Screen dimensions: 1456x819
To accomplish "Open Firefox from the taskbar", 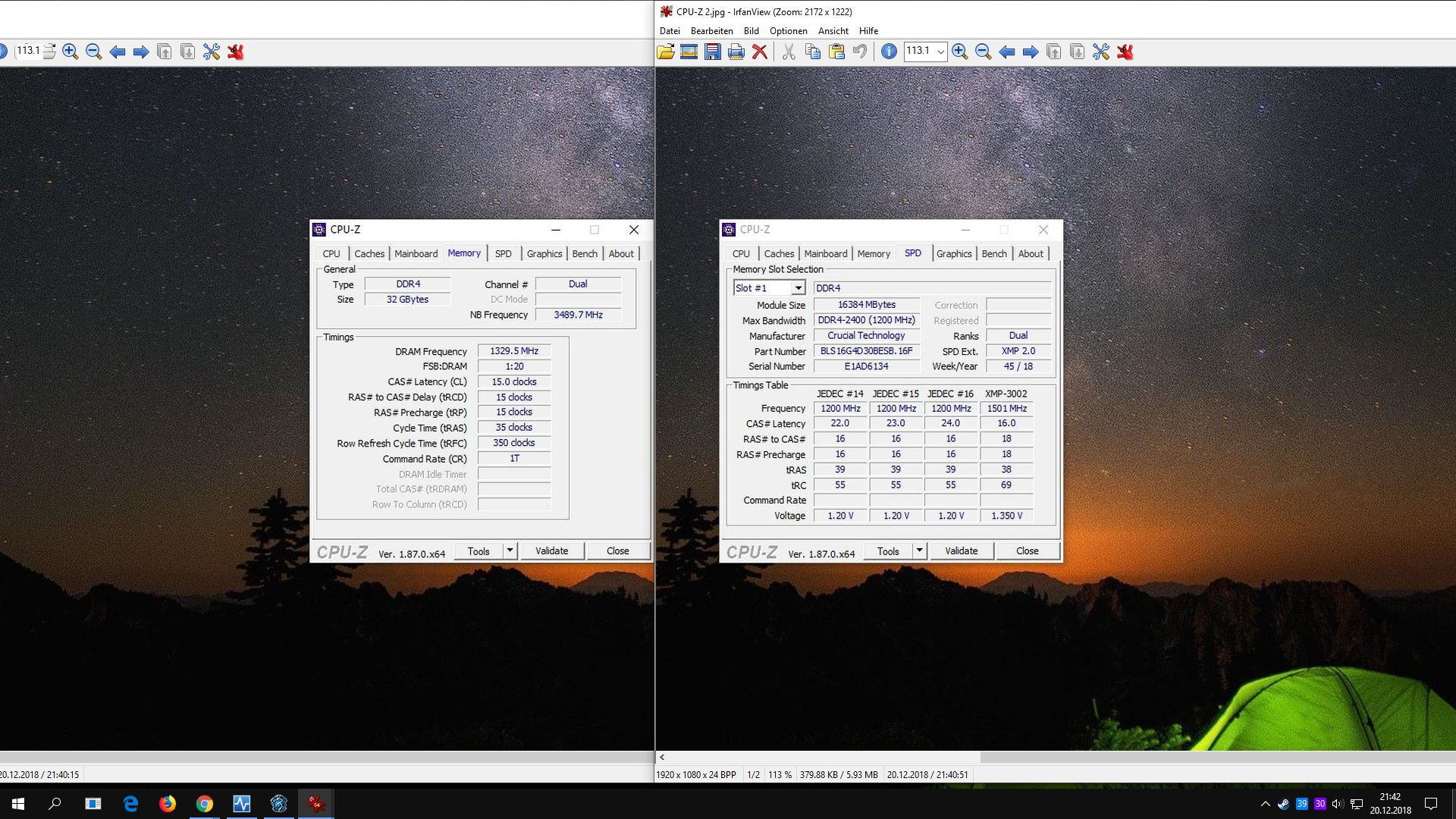I will tap(167, 803).
